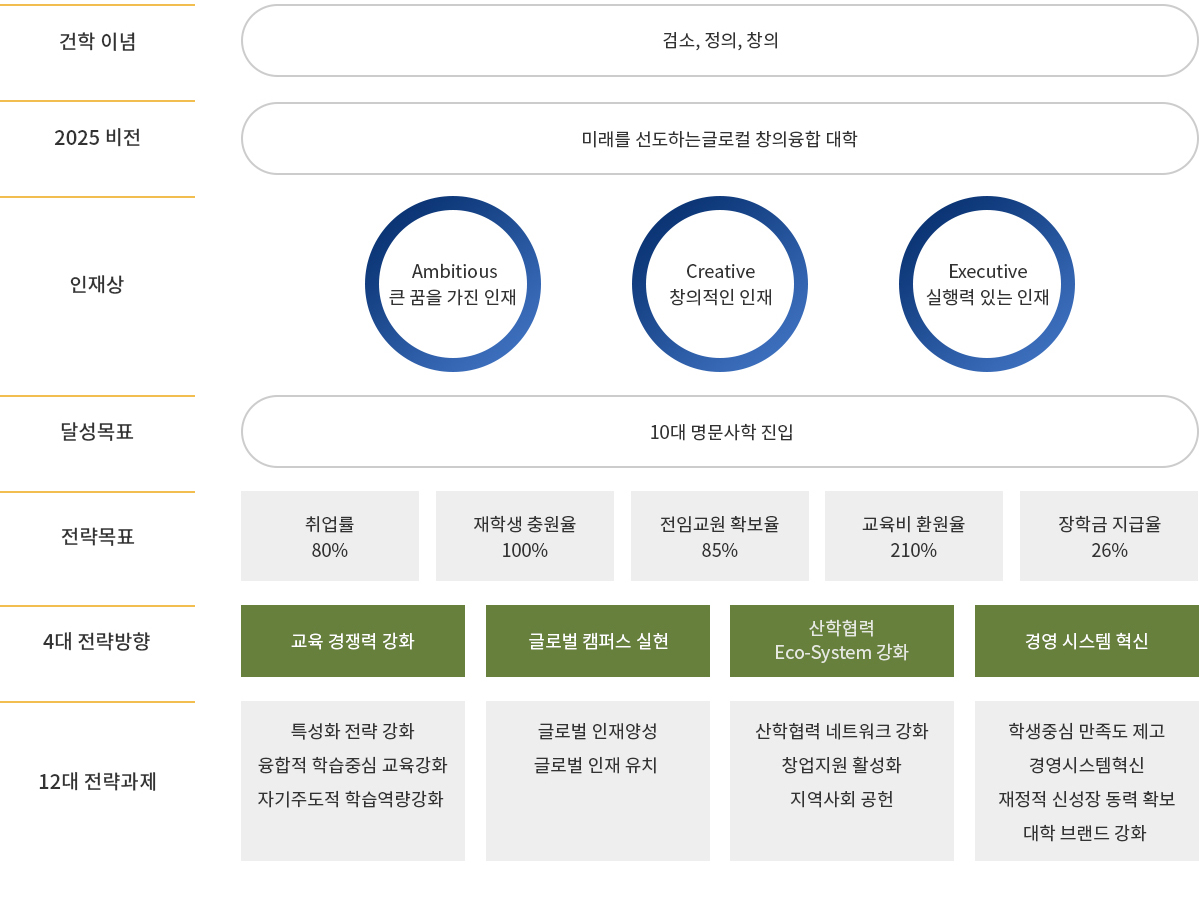Viewport: 1199px width, 906px height.
Task: Click the 창업지원 활성화 text
Action: click(x=842, y=765)
